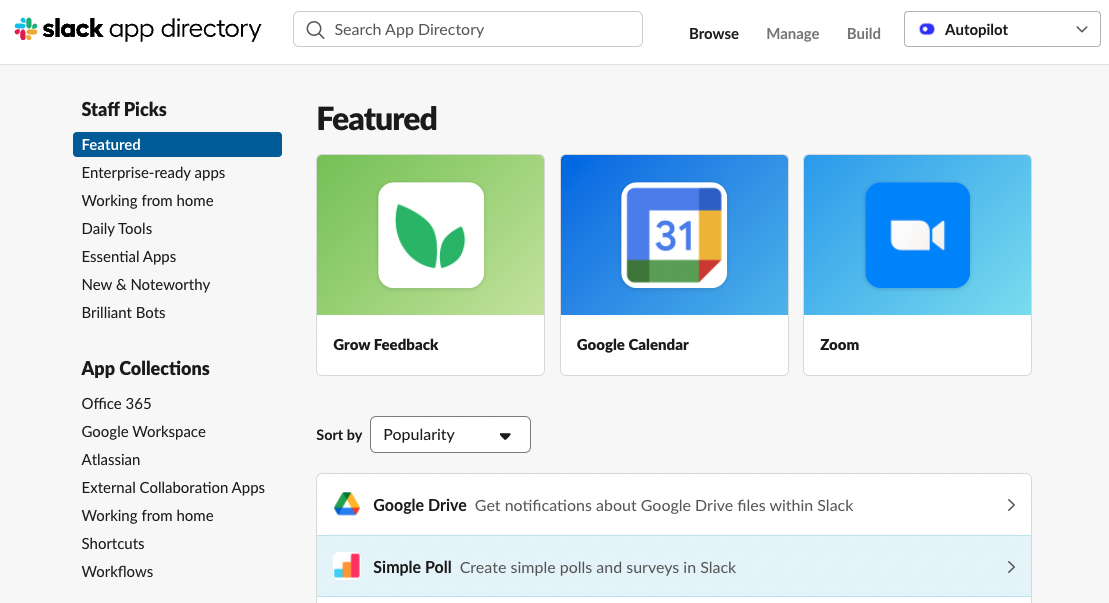This screenshot has width=1109, height=603.
Task: Click the Simple Poll description text
Action: (598, 568)
